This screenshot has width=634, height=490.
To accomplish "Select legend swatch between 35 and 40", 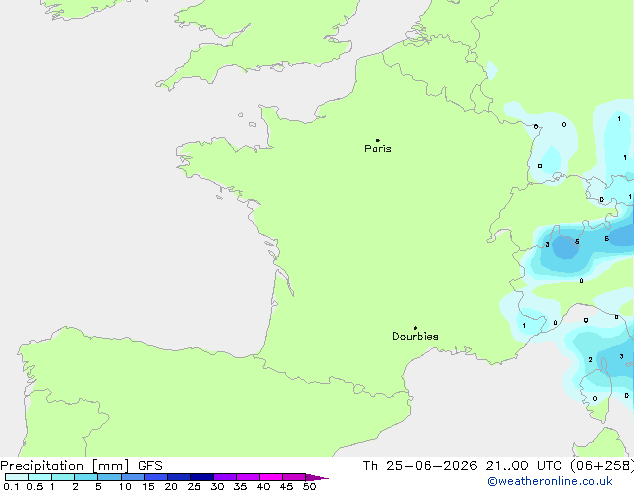I will tap(248, 477).
